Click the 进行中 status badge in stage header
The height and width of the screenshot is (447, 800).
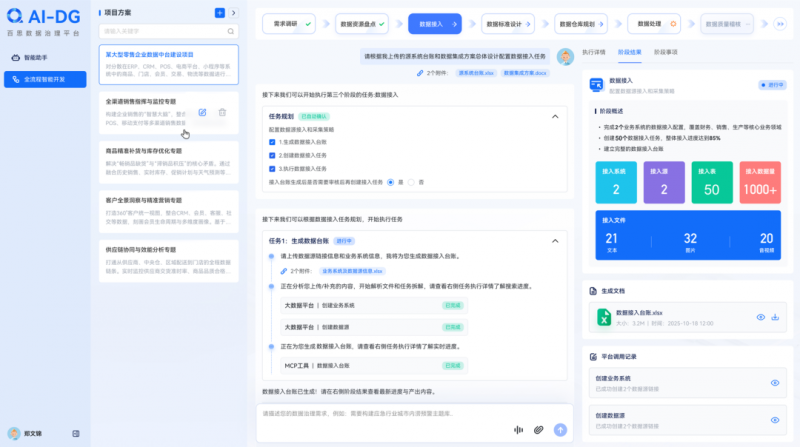point(772,85)
